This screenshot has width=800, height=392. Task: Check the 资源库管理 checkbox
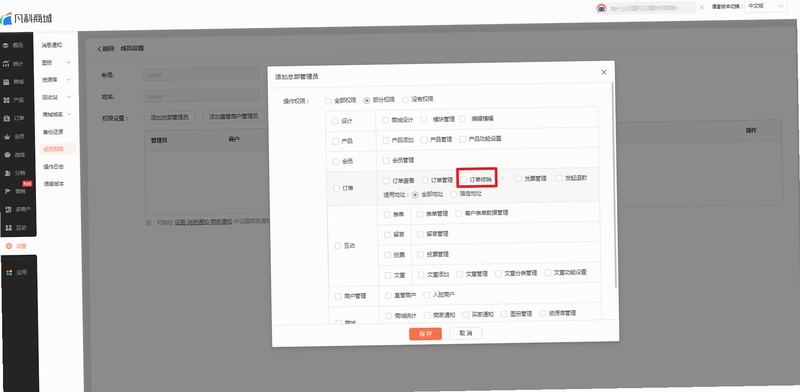(543, 313)
